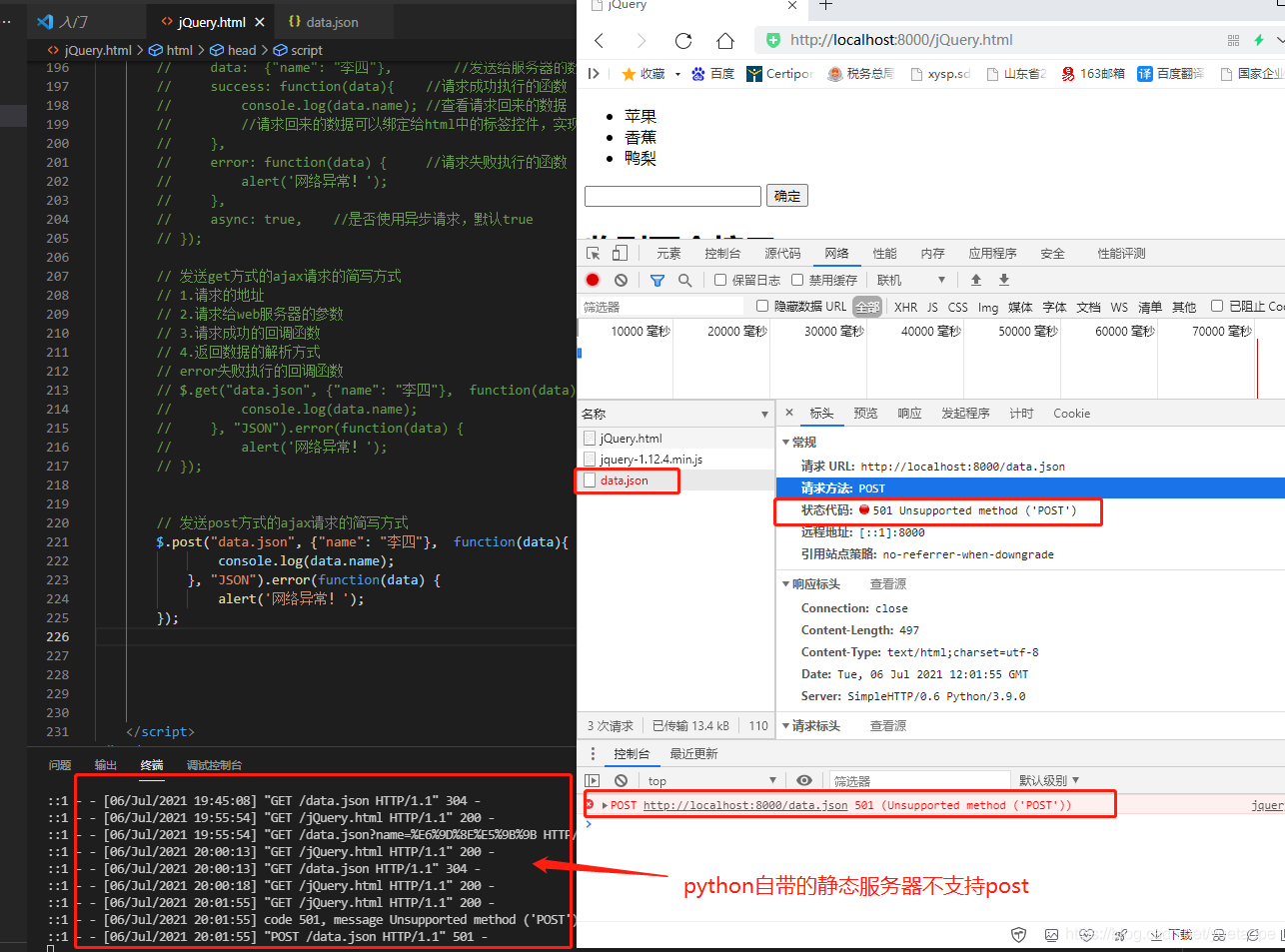Open 默认级别 log level dropdown
This screenshot has height=952, width=1285.
1049,781
